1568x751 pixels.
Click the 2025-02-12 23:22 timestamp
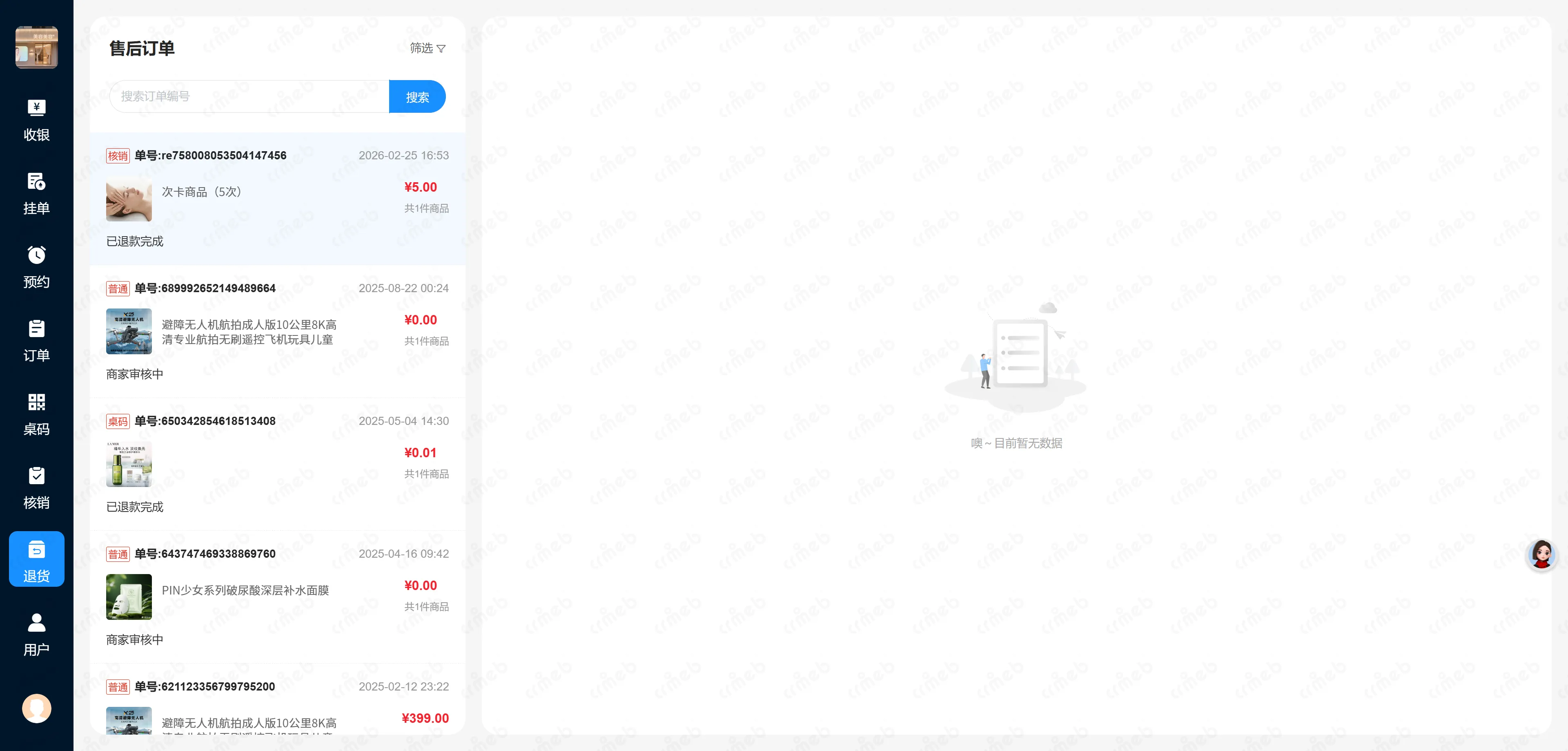403,686
